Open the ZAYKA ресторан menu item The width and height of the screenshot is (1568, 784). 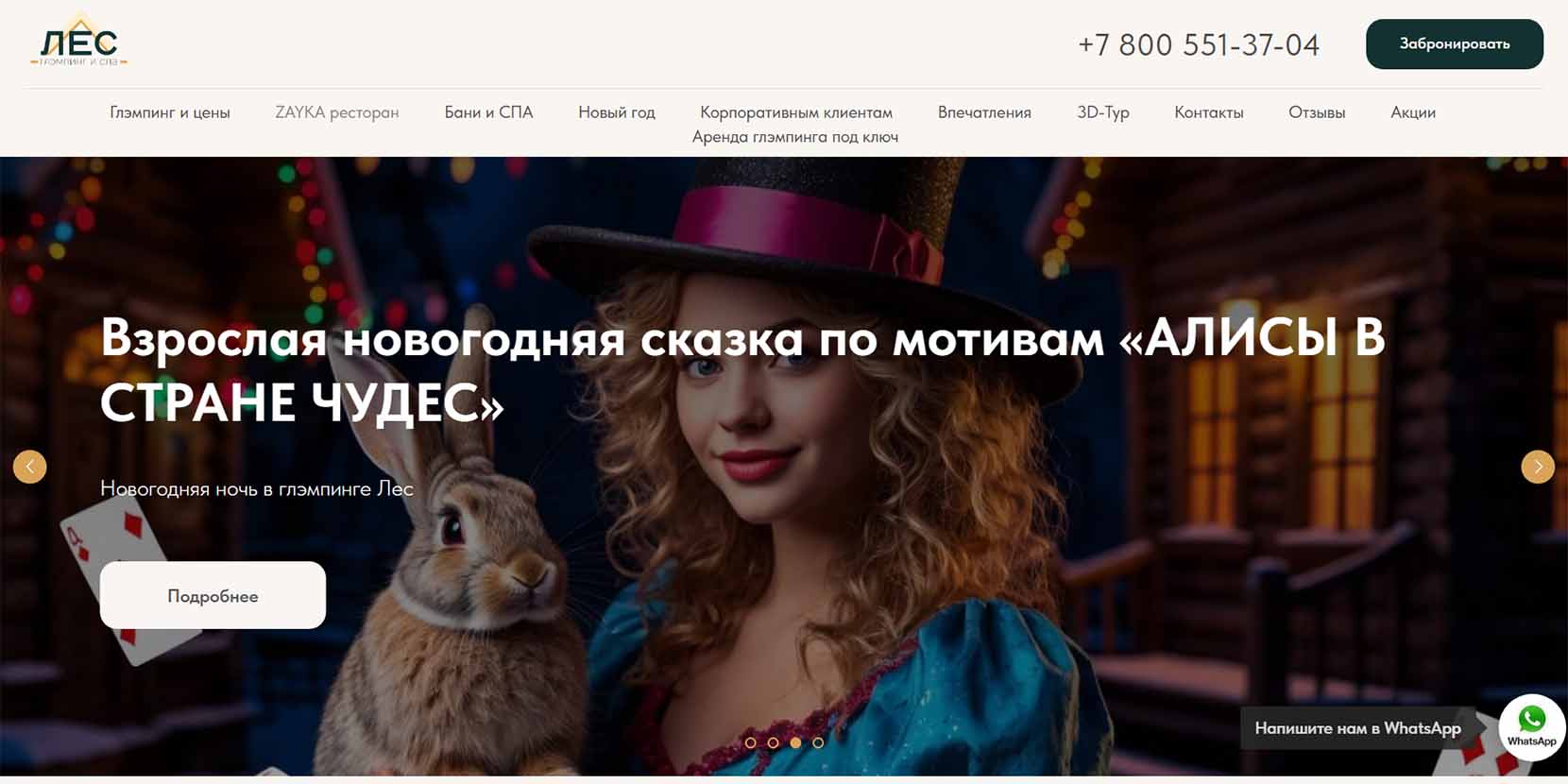click(337, 112)
